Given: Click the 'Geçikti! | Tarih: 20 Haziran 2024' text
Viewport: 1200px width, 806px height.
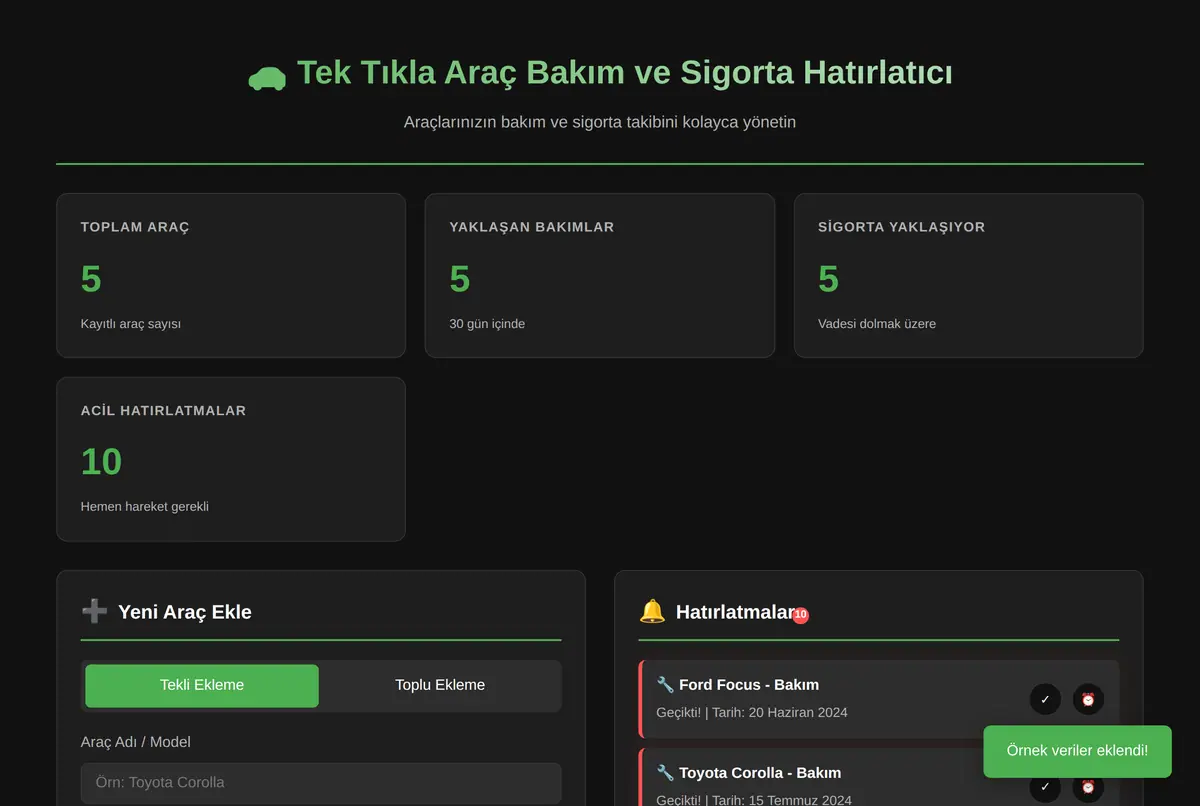Looking at the screenshot, I should click(x=752, y=712).
